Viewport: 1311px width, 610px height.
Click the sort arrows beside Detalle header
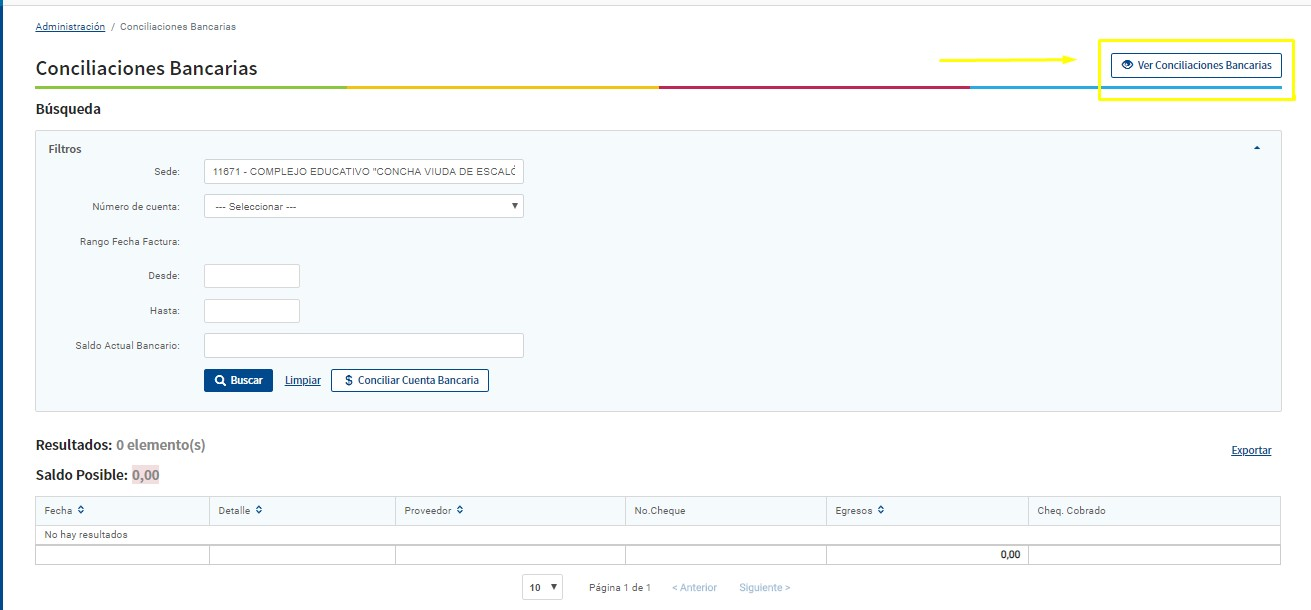259,510
